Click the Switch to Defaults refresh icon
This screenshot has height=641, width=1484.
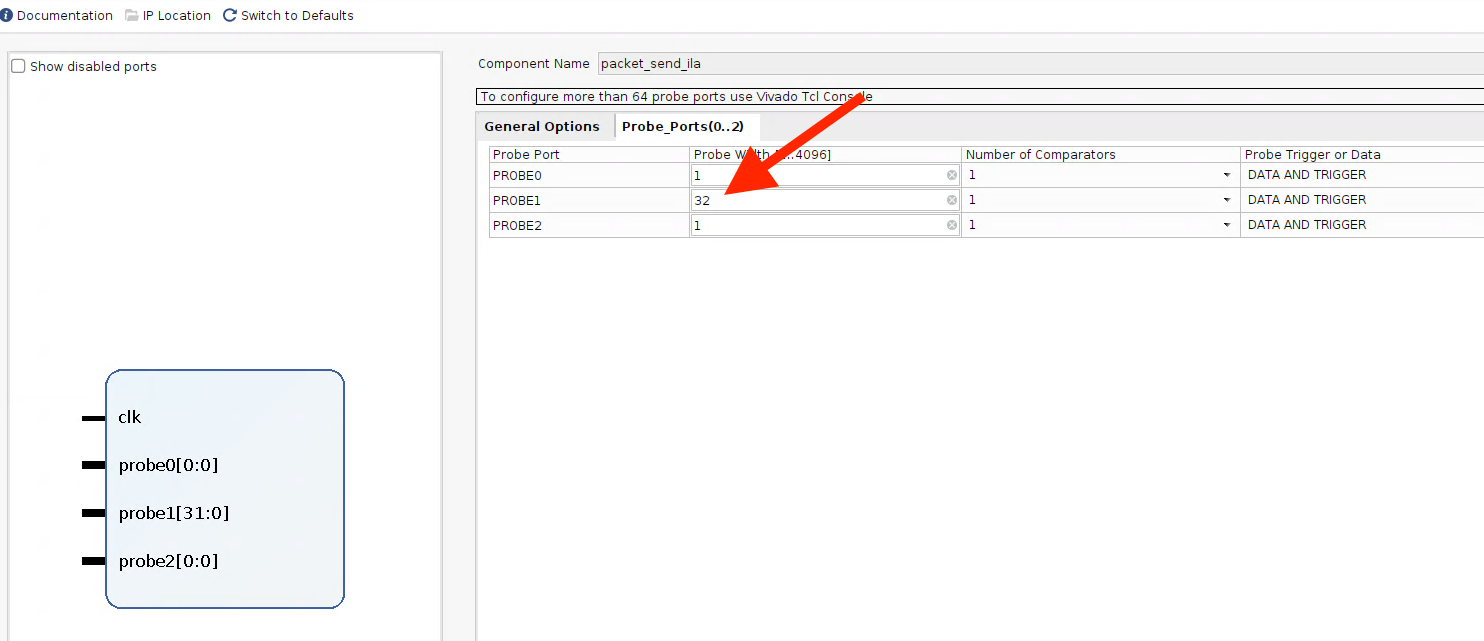pyautogui.click(x=230, y=16)
